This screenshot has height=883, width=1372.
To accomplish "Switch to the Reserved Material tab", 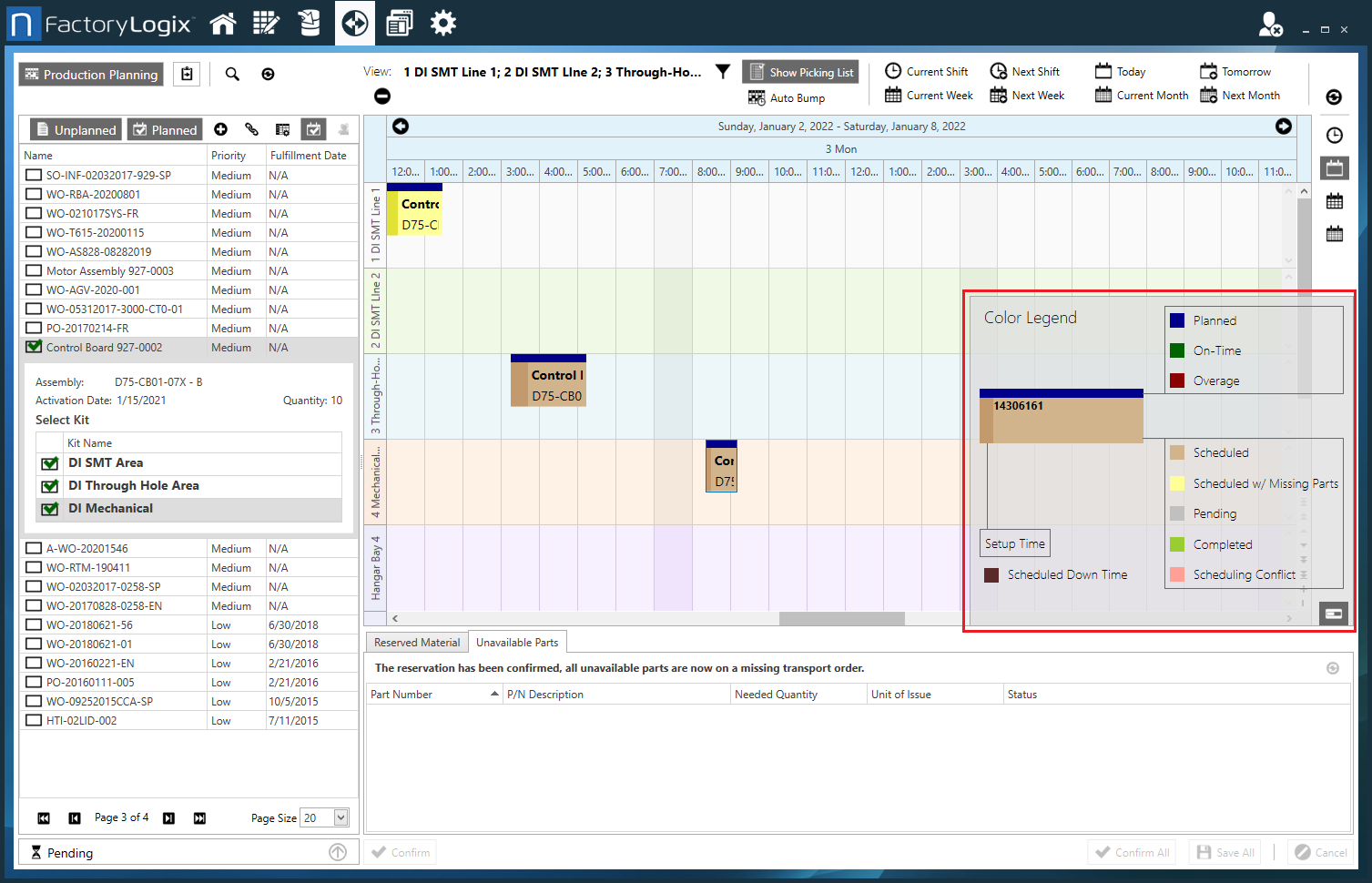I will [x=417, y=643].
